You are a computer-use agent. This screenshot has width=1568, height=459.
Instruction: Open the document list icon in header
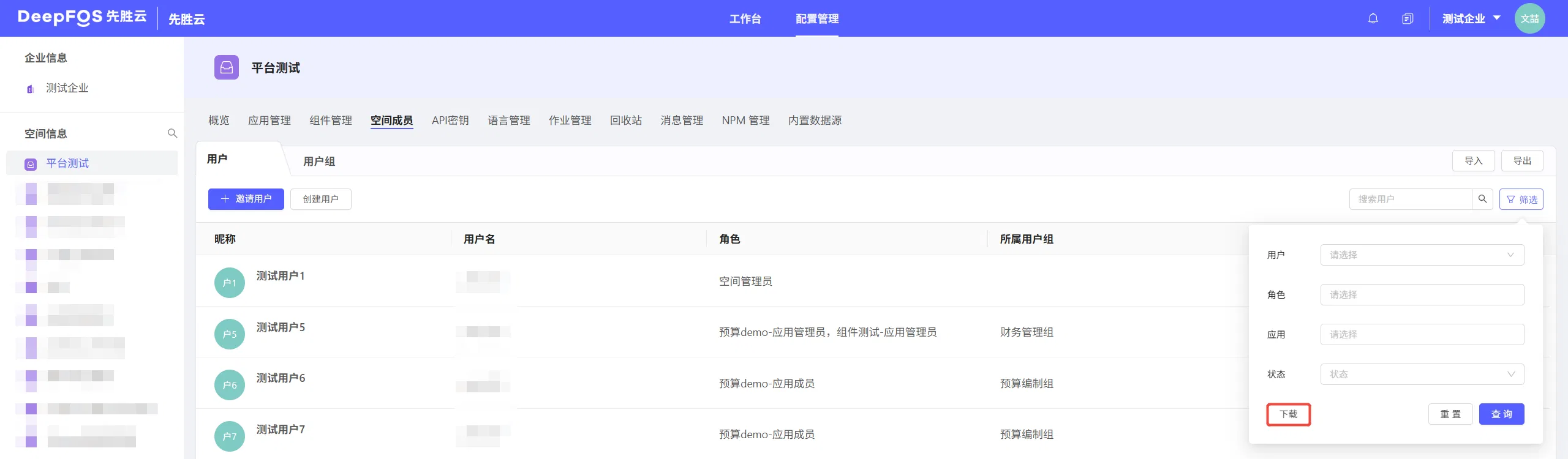pyautogui.click(x=1408, y=18)
